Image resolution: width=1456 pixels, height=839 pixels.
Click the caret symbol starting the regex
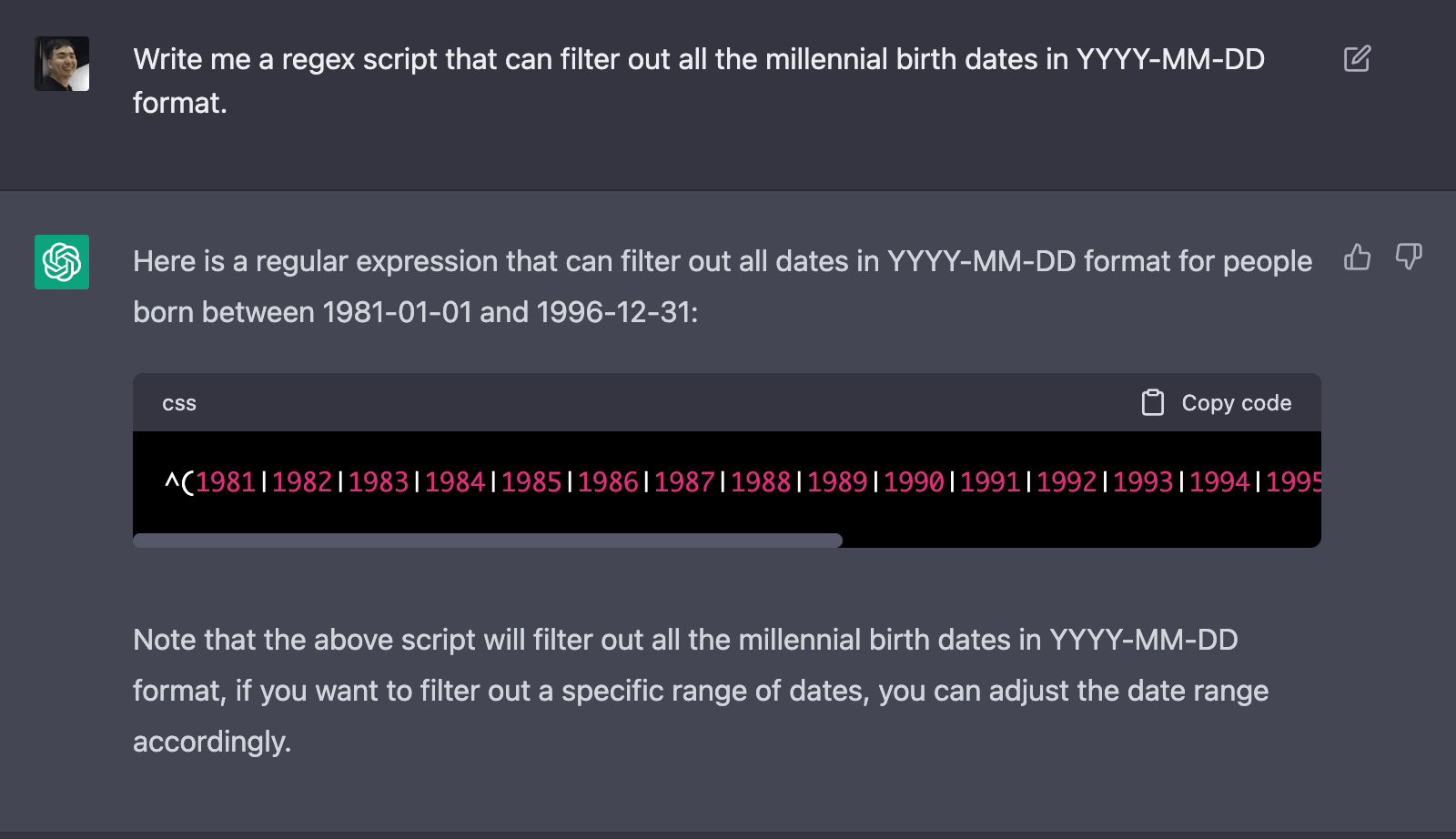point(171,480)
